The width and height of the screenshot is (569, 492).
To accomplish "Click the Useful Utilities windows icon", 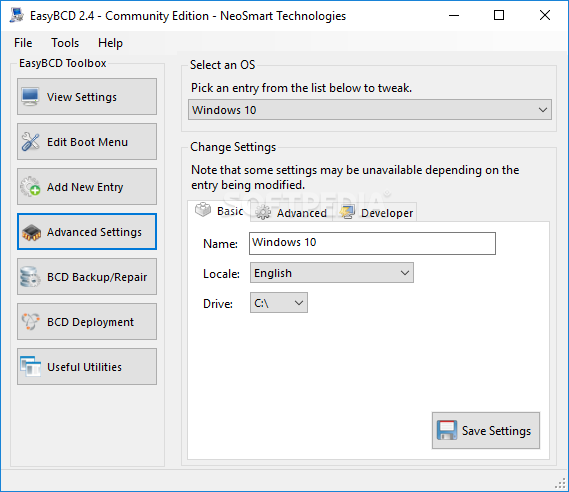I will point(30,366).
